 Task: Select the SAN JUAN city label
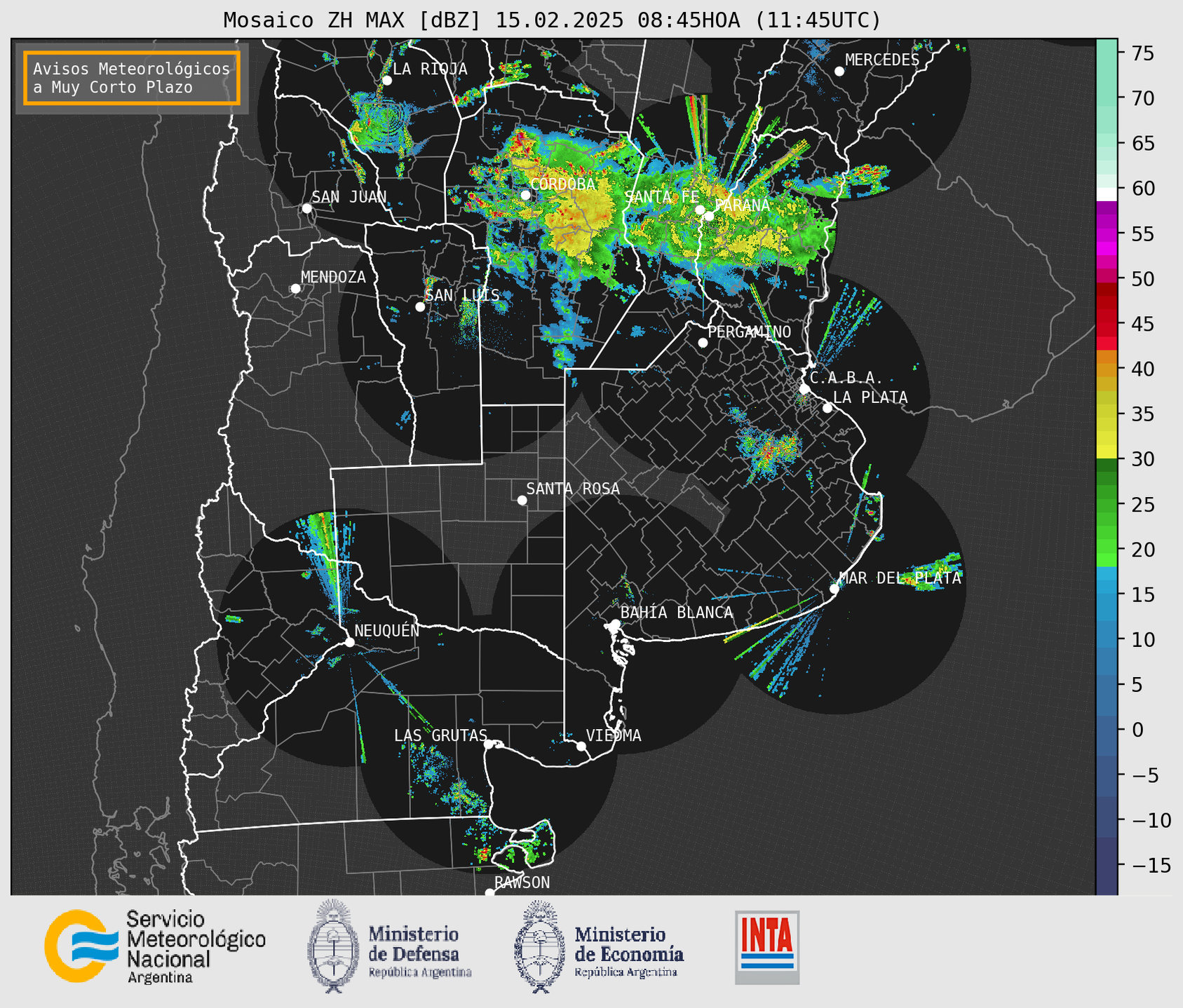(x=349, y=197)
